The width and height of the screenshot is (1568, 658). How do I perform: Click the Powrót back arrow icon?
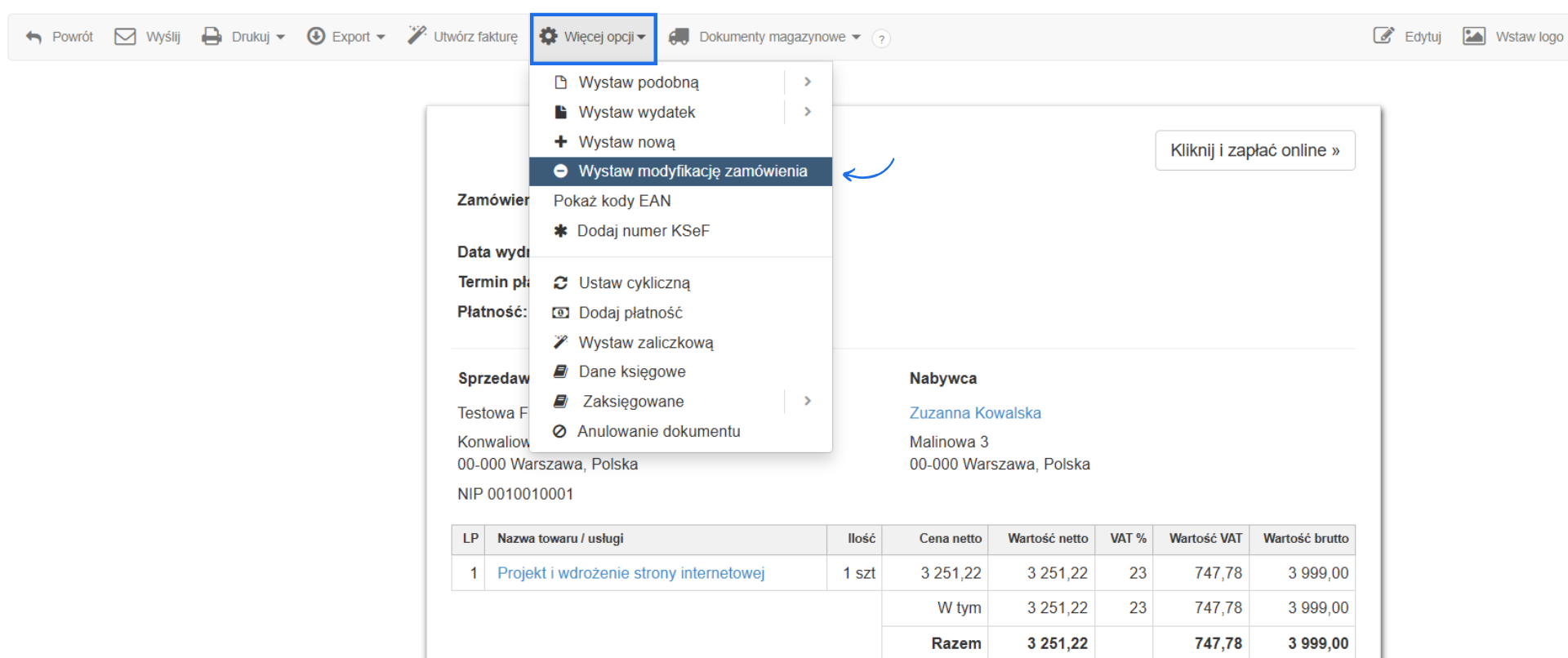coord(33,37)
